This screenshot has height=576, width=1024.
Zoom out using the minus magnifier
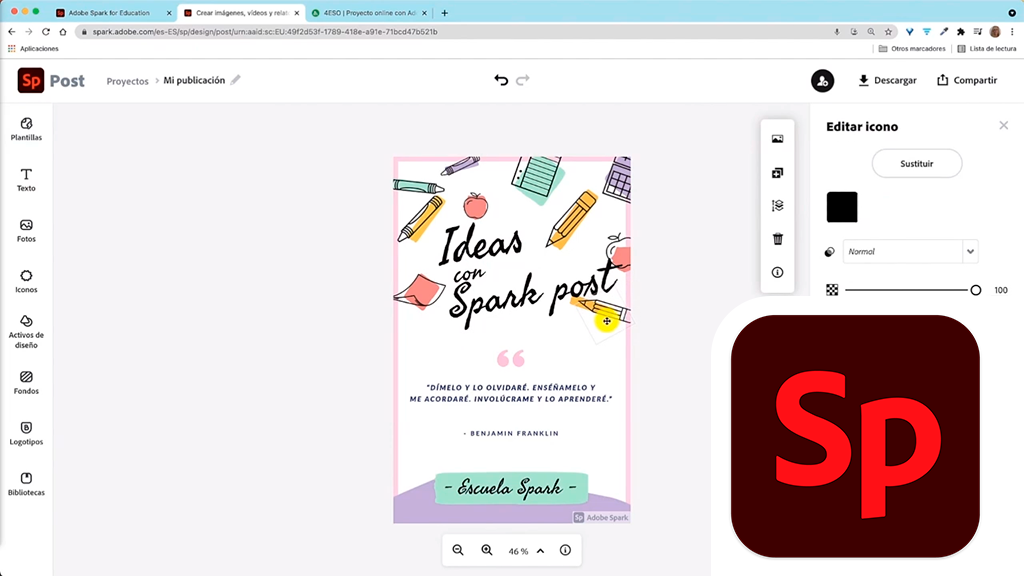coord(458,550)
